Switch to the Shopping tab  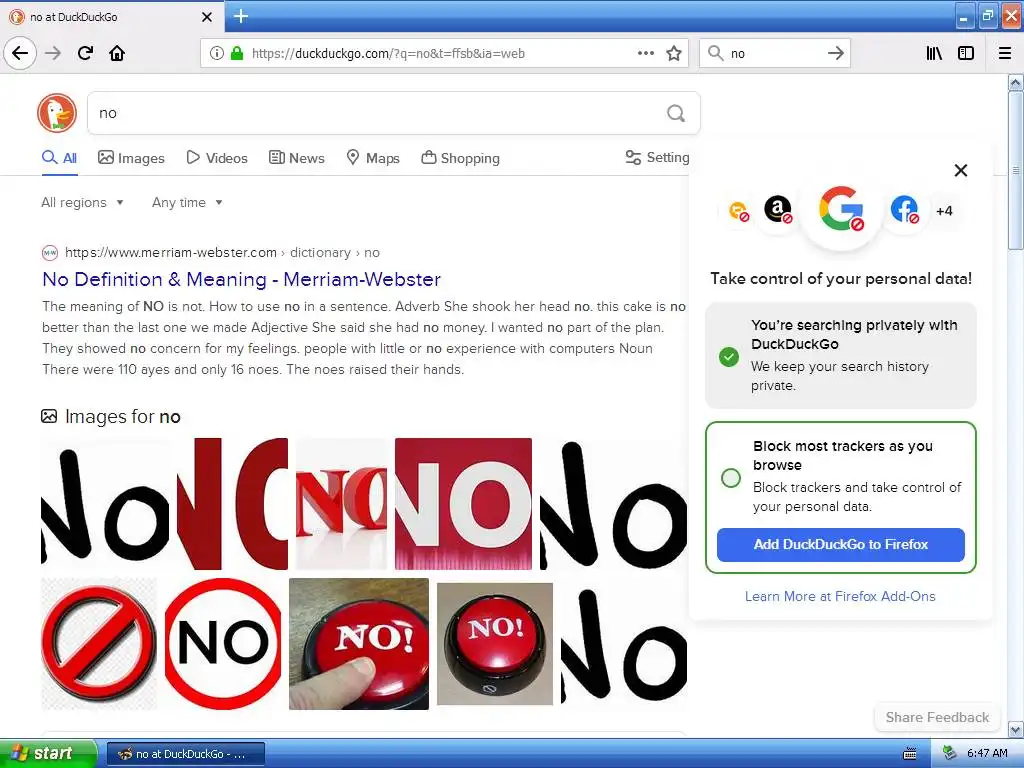pyautogui.click(x=460, y=158)
